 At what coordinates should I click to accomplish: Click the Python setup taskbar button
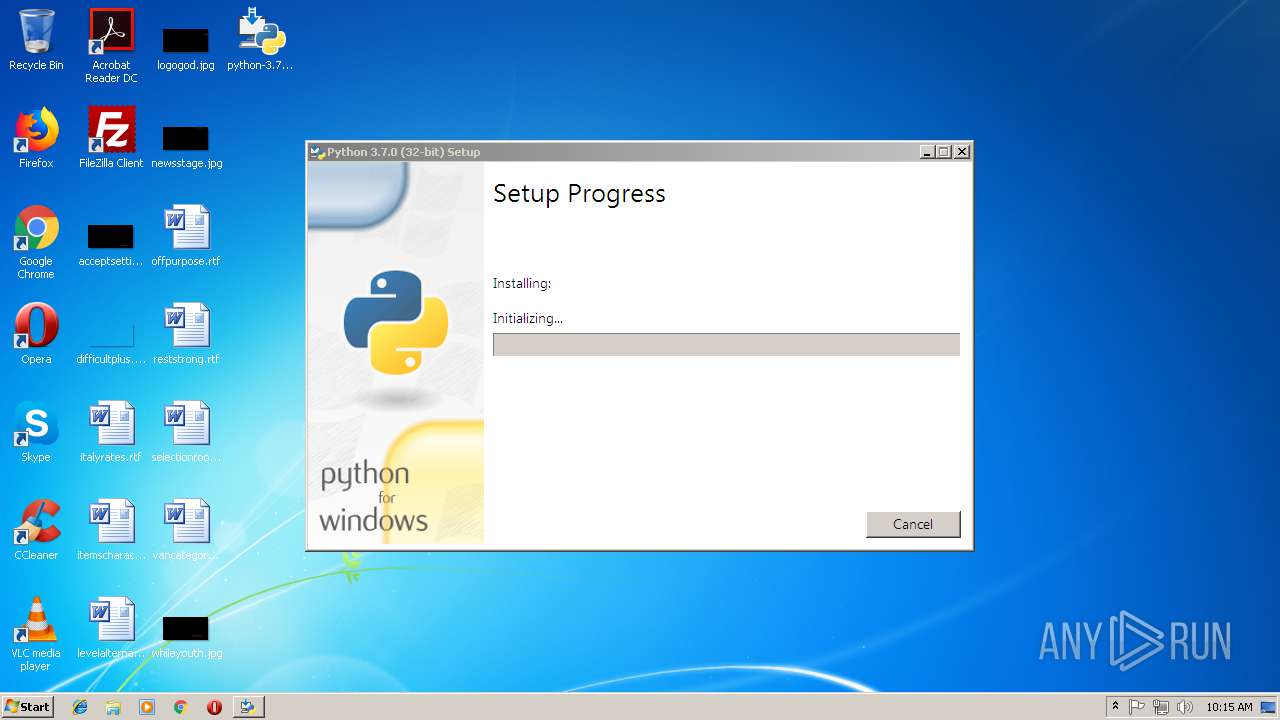248,707
